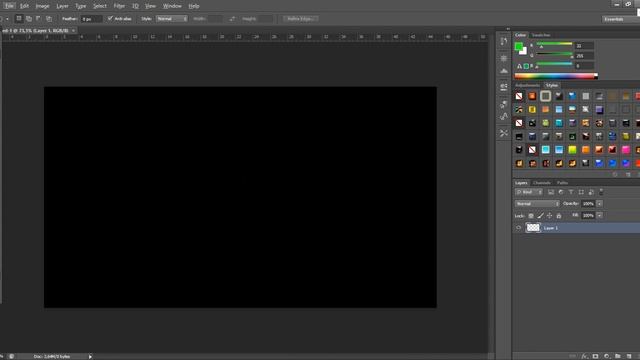640x360 pixels.
Task: Open the Window menu
Action: click(x=172, y=6)
